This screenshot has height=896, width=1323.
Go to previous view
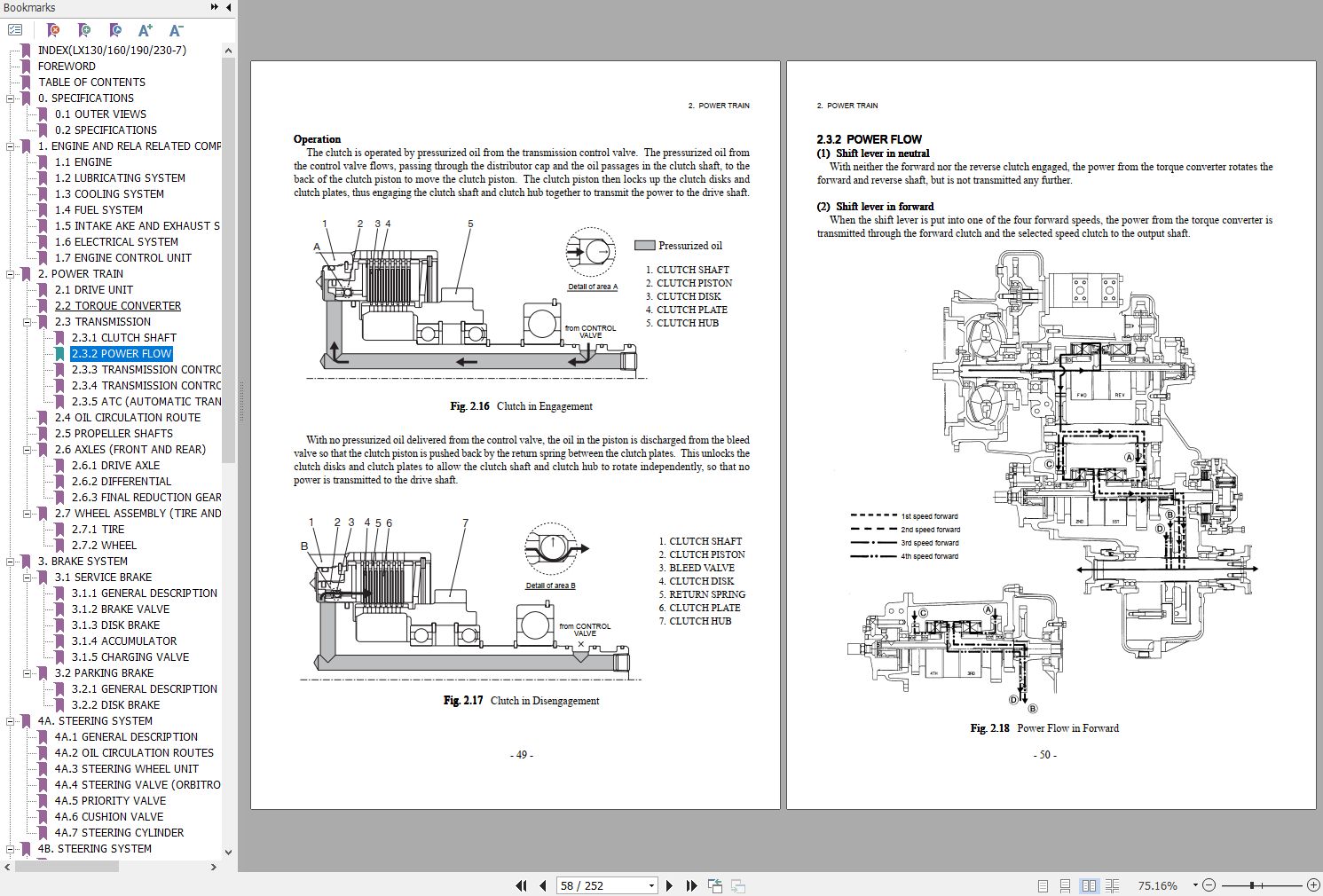coord(714,885)
